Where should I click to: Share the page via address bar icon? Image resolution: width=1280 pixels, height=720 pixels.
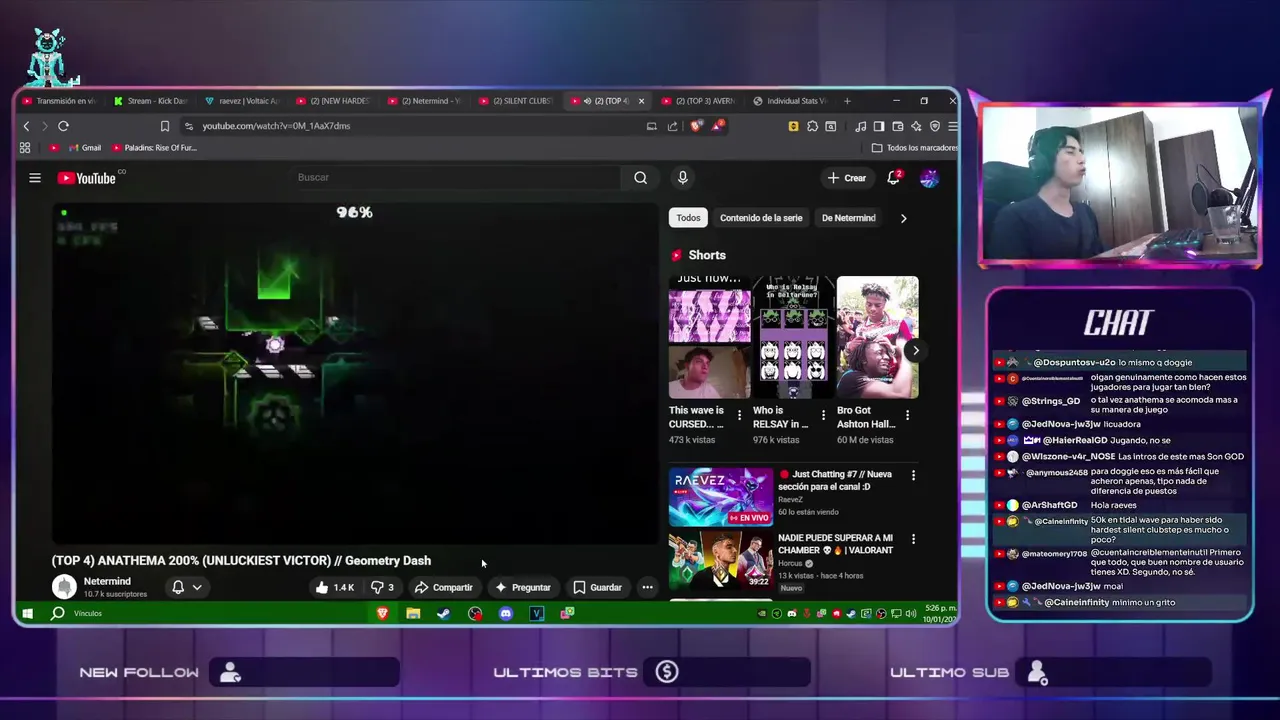[x=673, y=126]
